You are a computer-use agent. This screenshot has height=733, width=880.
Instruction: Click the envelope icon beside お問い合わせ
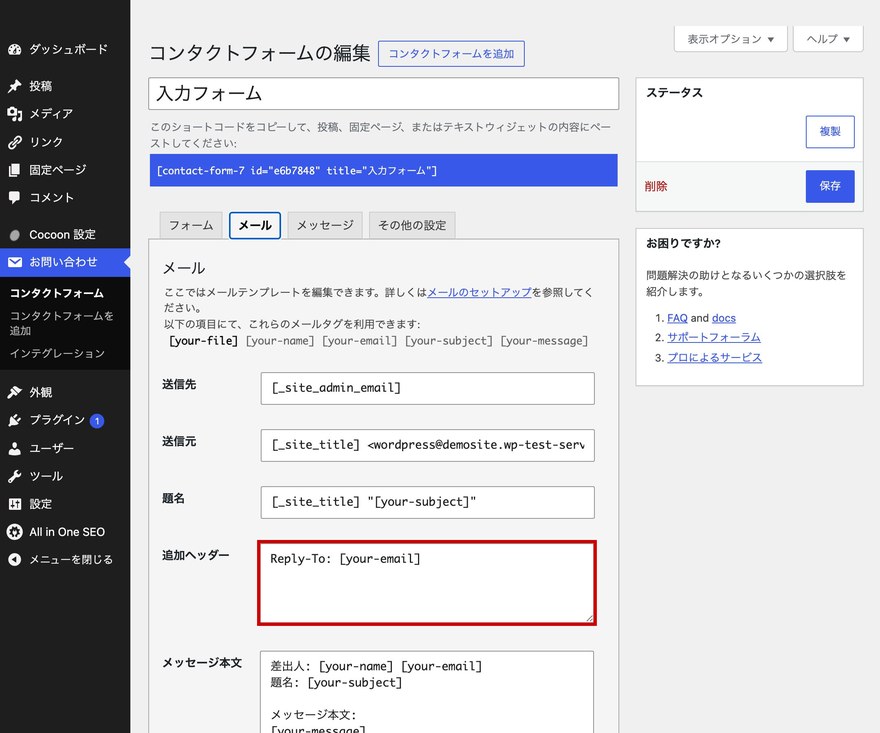[x=15, y=262]
